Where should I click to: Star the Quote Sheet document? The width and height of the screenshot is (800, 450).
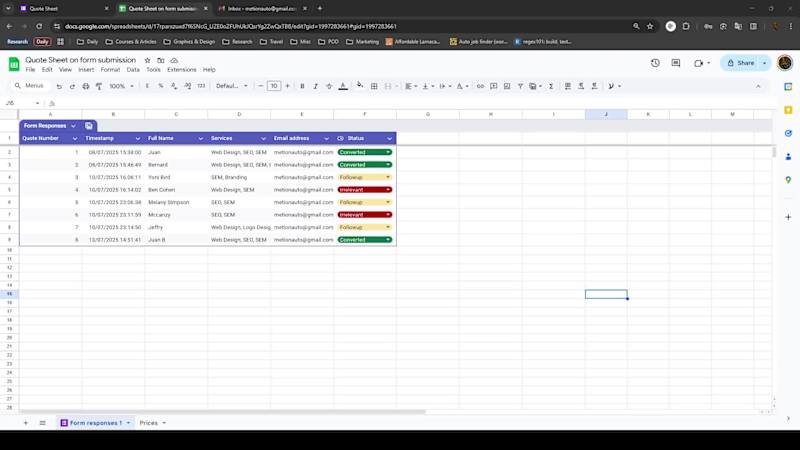coord(147,60)
